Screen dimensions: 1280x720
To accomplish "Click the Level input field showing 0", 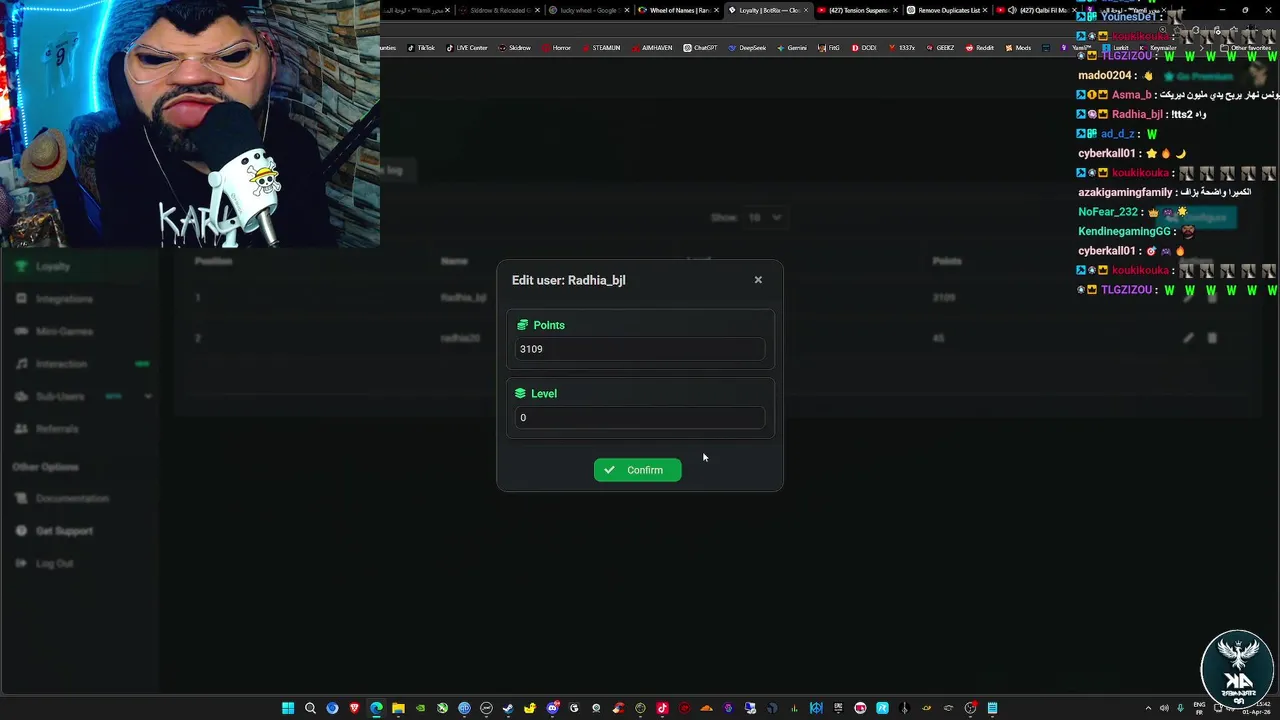I will (x=640, y=418).
